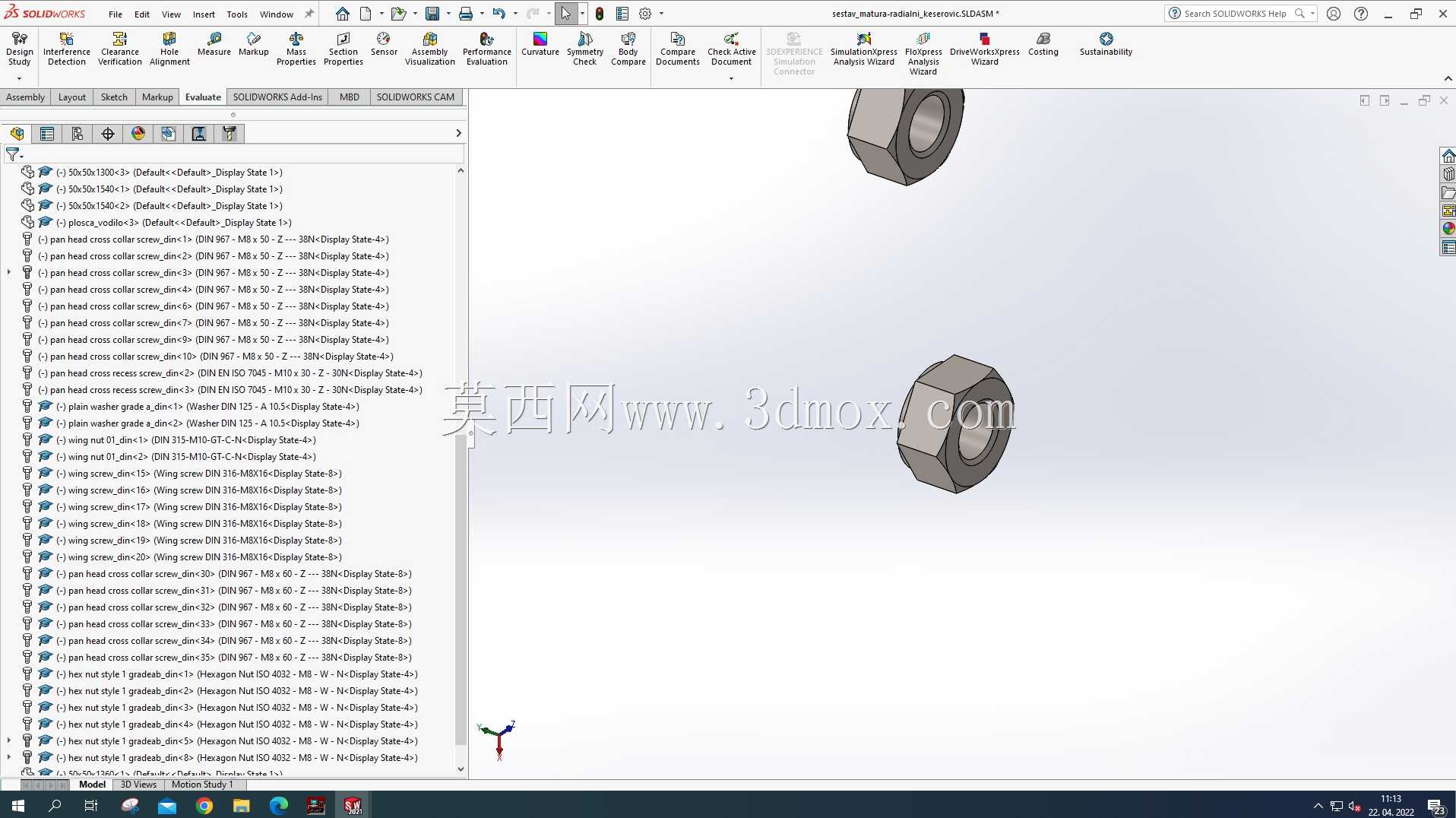This screenshot has height=818, width=1456.
Task: Switch to FeatureManager design tree tab
Action: 17,134
